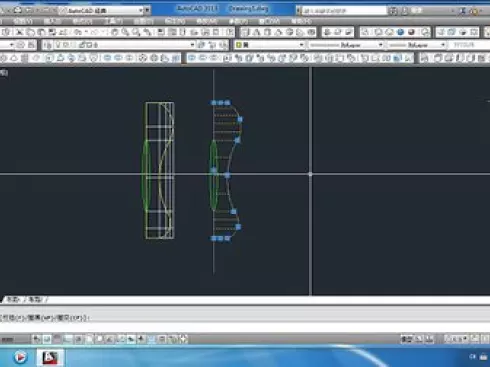The width and height of the screenshot is (490, 367).
Task: Toggle the highlighted blue status bar button
Action: pyautogui.click(x=152, y=339)
